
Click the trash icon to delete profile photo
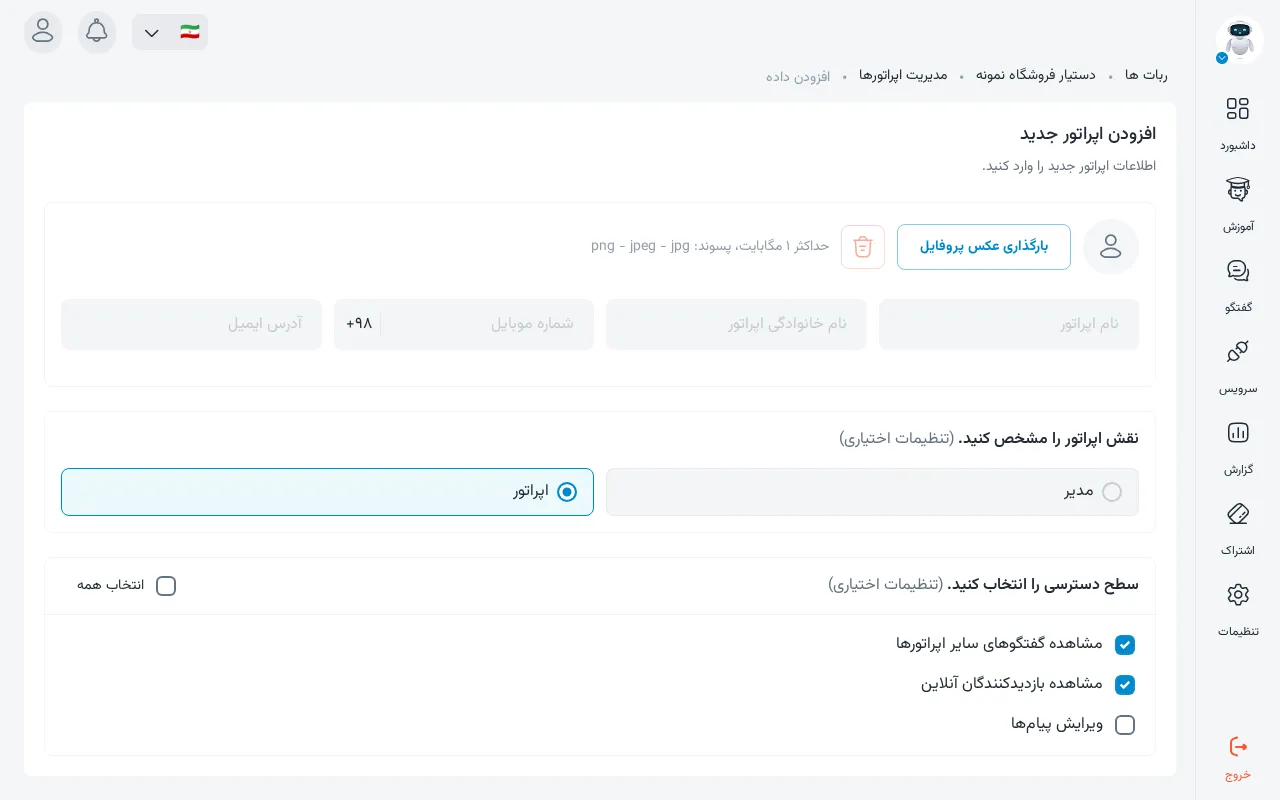click(x=863, y=247)
